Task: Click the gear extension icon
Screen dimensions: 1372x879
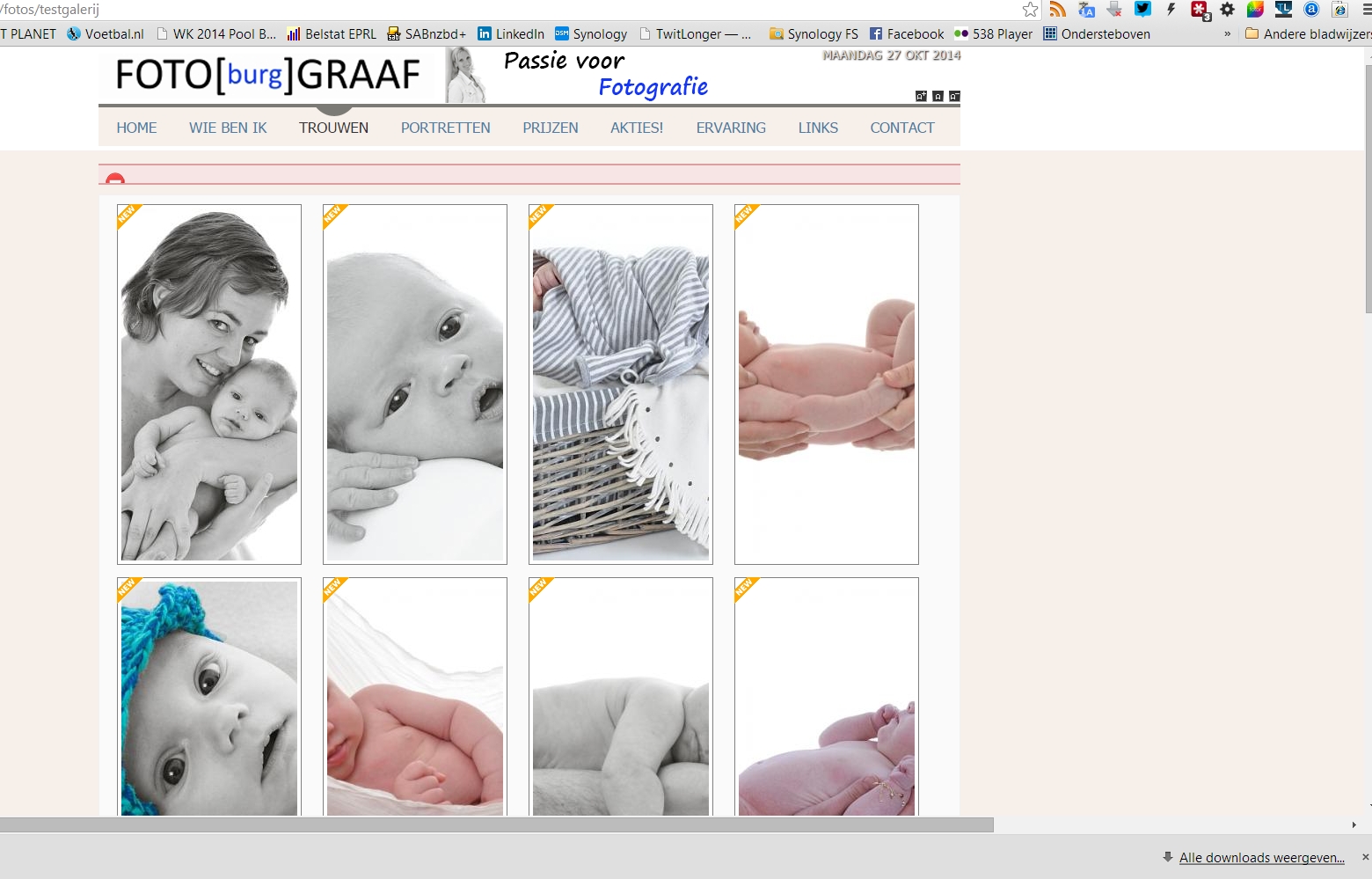Action: click(x=1228, y=10)
